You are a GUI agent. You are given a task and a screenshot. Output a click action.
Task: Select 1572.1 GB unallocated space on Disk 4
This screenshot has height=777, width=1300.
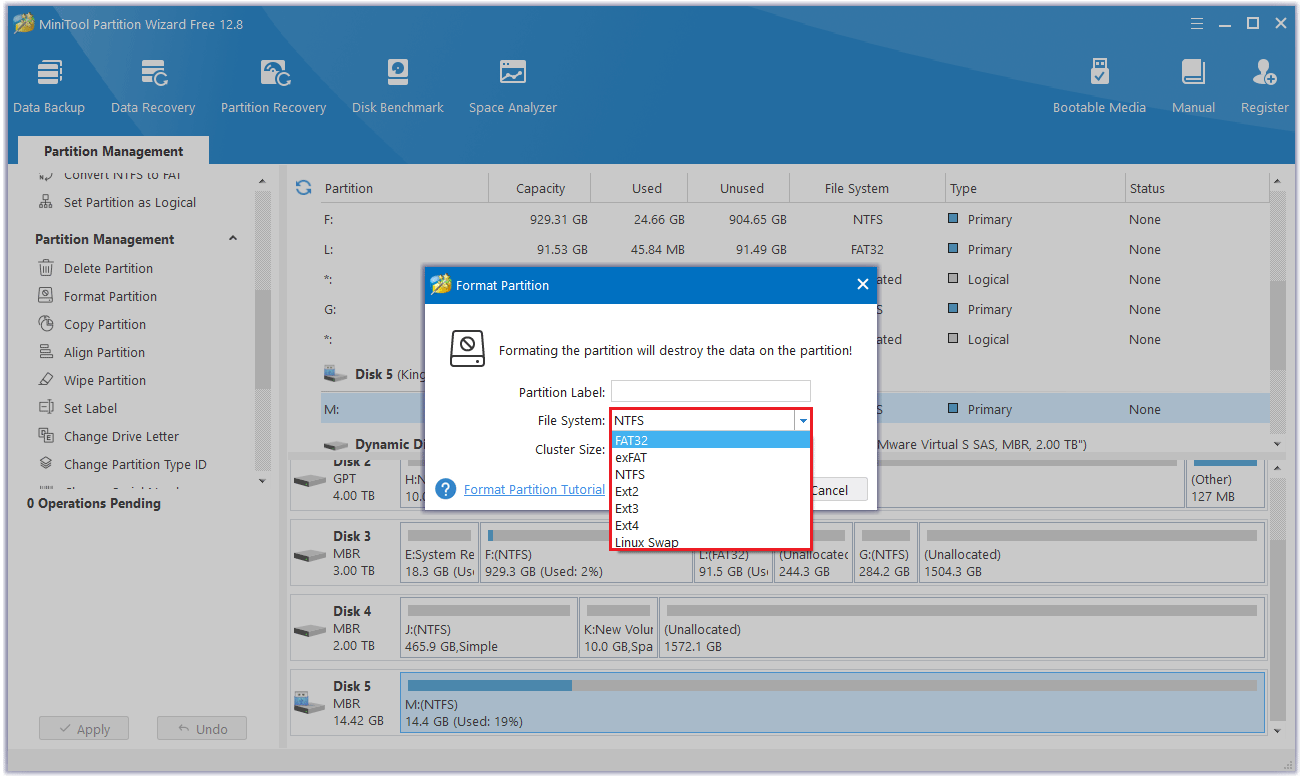click(962, 627)
